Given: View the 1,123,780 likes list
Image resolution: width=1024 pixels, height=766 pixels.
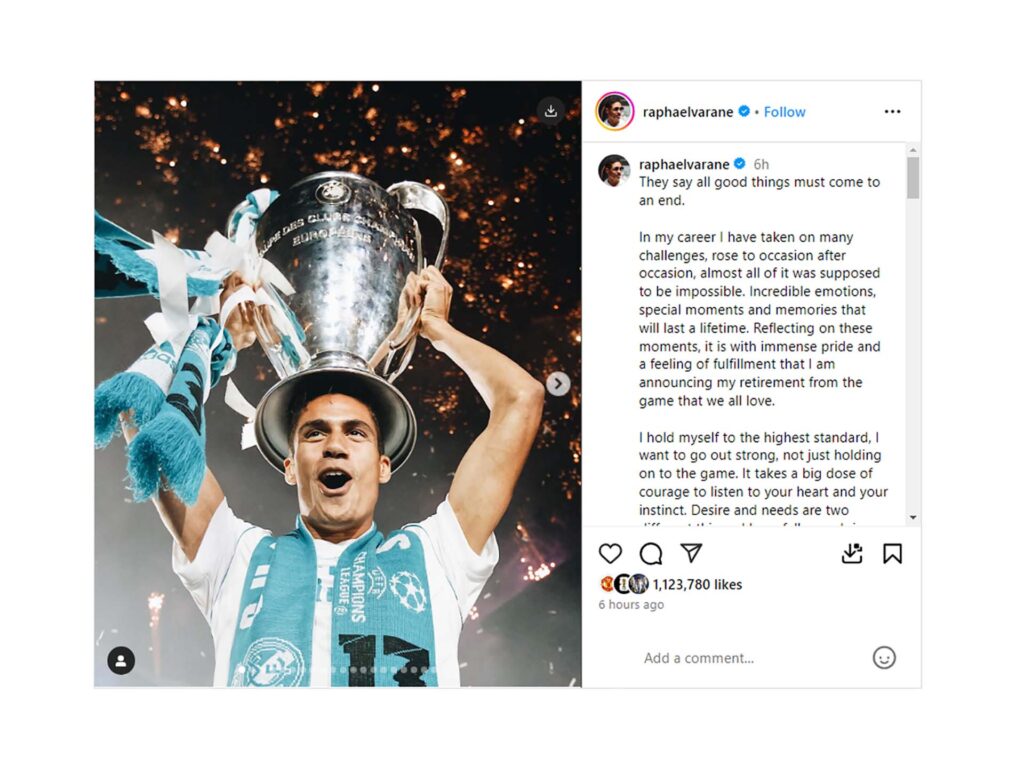Looking at the screenshot, I should 697,584.
